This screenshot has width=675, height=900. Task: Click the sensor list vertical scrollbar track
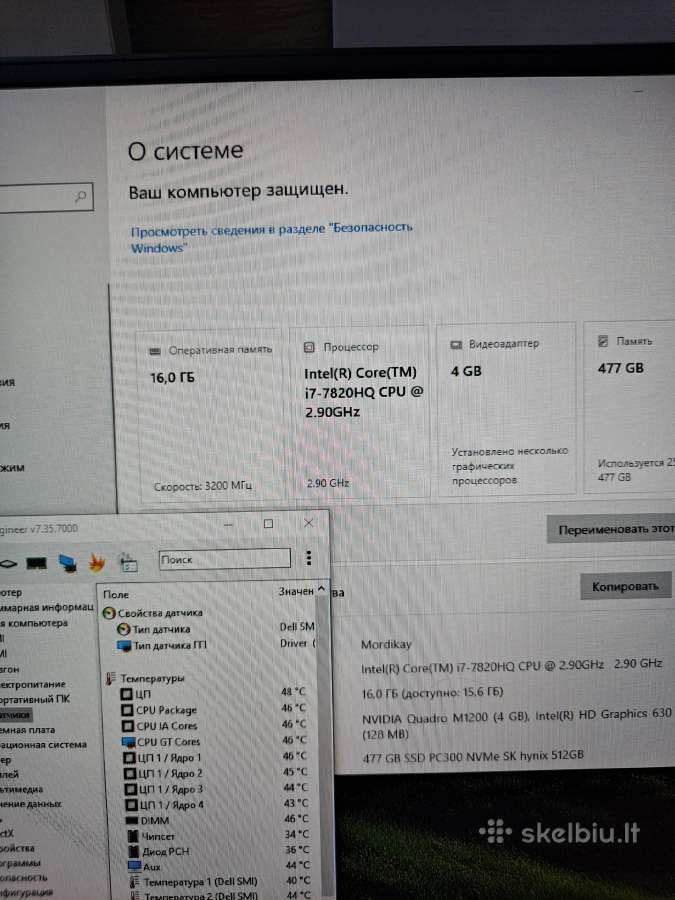[323, 746]
